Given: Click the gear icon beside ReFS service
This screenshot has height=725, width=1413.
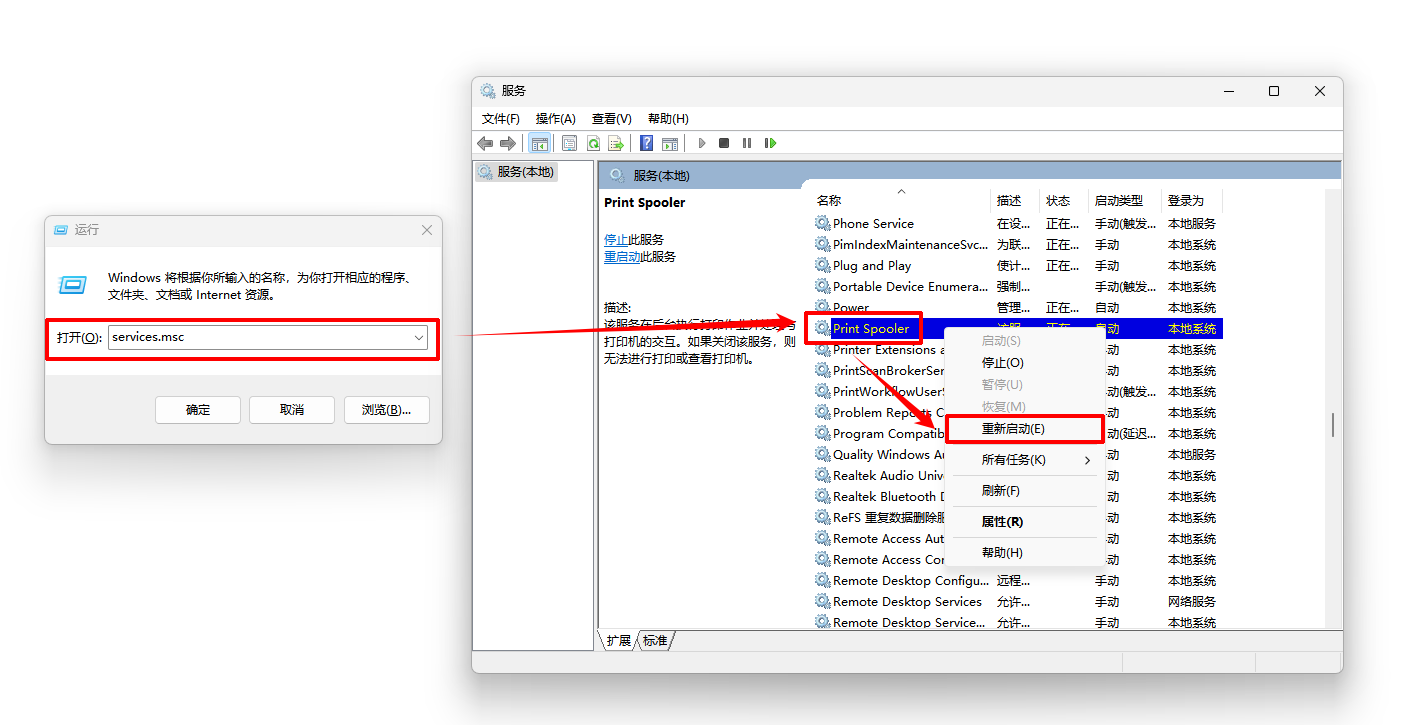Looking at the screenshot, I should point(823,517).
